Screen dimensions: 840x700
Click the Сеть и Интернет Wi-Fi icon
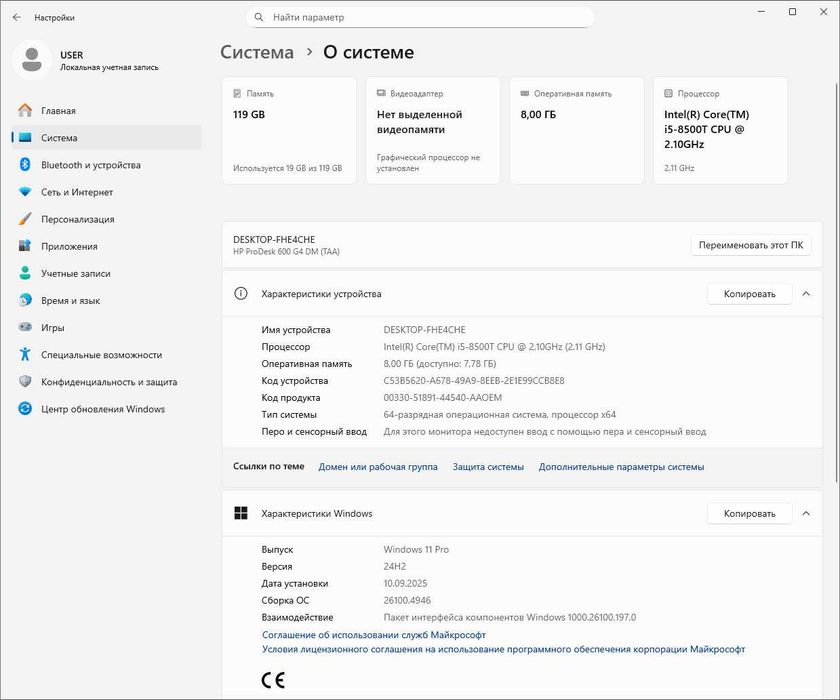pos(25,192)
